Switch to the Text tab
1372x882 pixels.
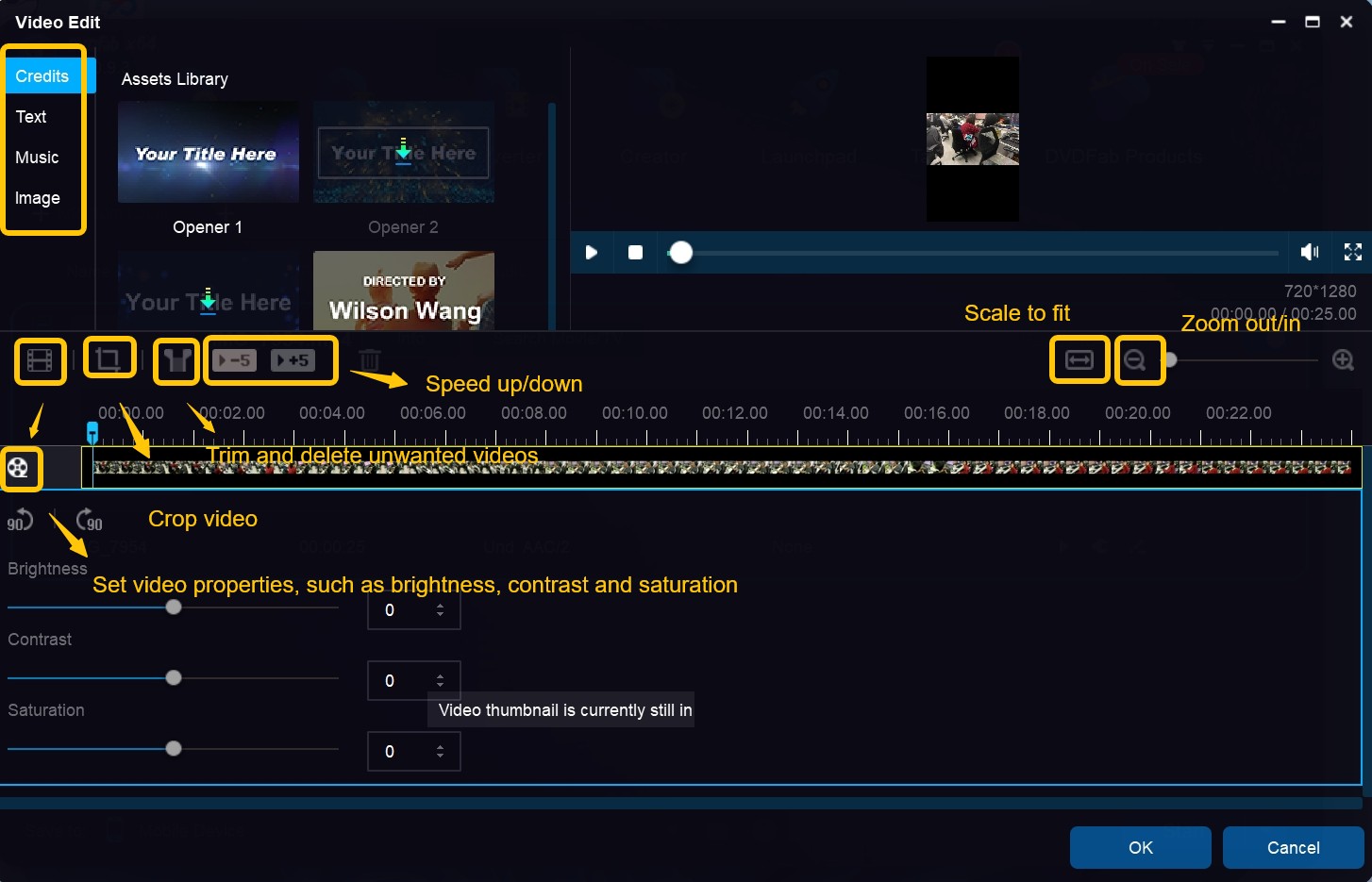coord(31,117)
